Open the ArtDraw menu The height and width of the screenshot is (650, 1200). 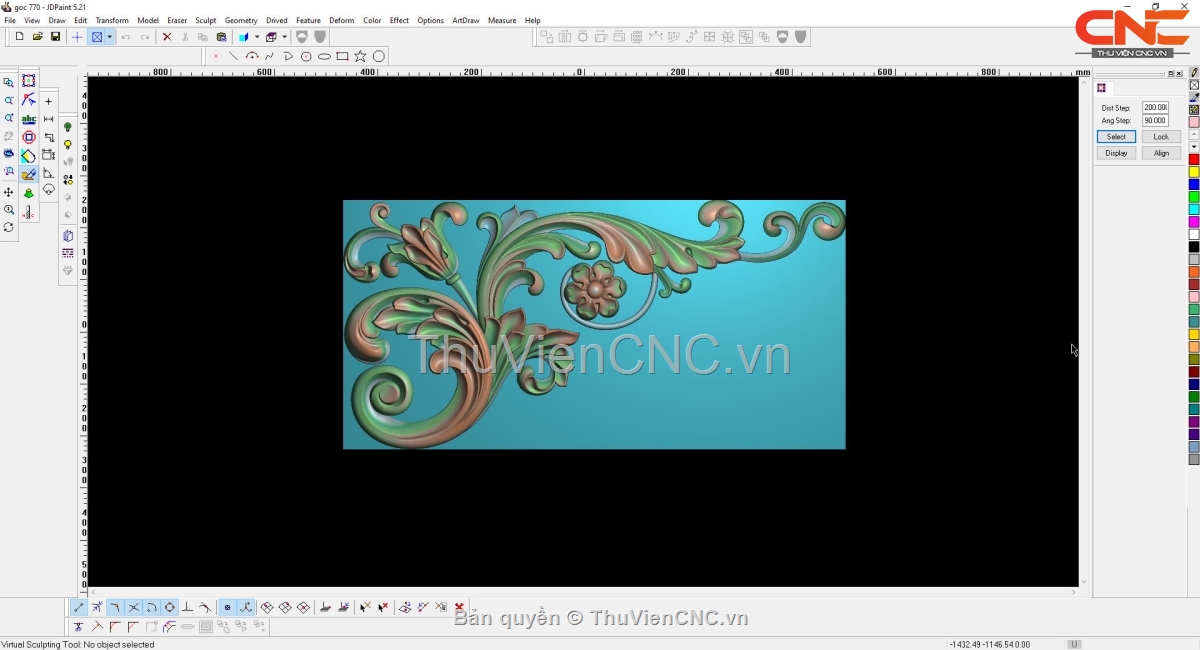[465, 20]
